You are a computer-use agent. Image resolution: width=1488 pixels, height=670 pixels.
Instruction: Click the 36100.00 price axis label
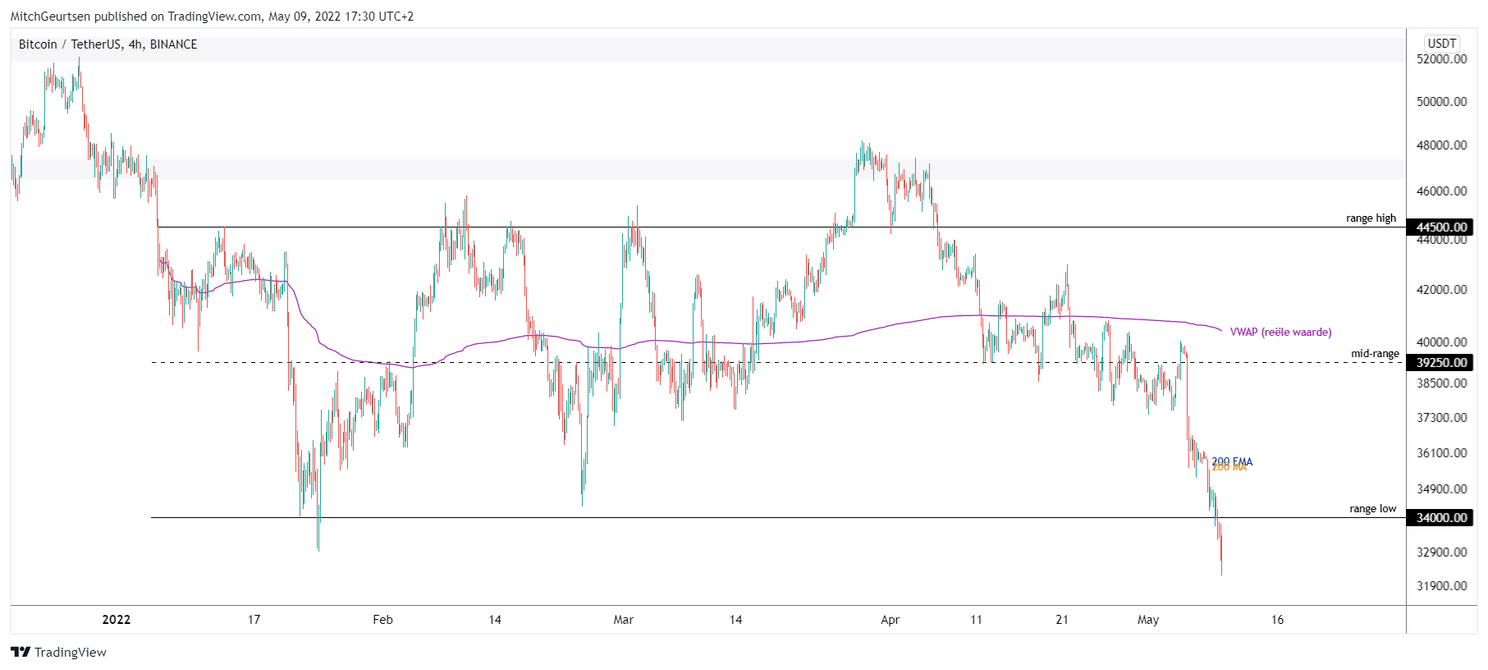point(1442,452)
